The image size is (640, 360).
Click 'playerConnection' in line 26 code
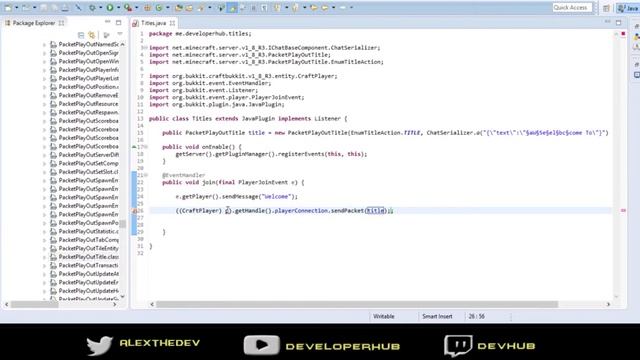click(301, 211)
